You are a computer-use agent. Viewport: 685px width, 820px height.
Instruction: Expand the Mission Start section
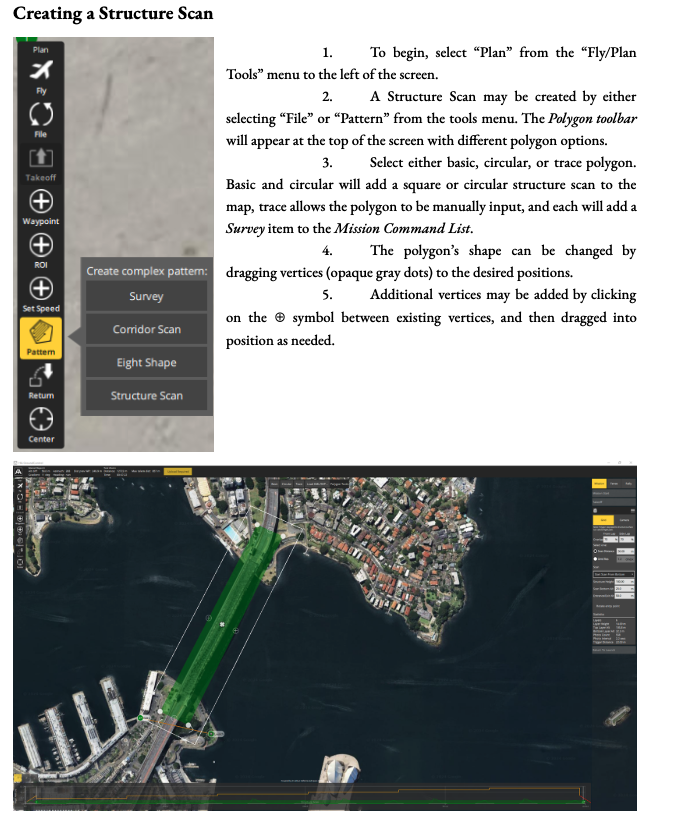pos(614,493)
